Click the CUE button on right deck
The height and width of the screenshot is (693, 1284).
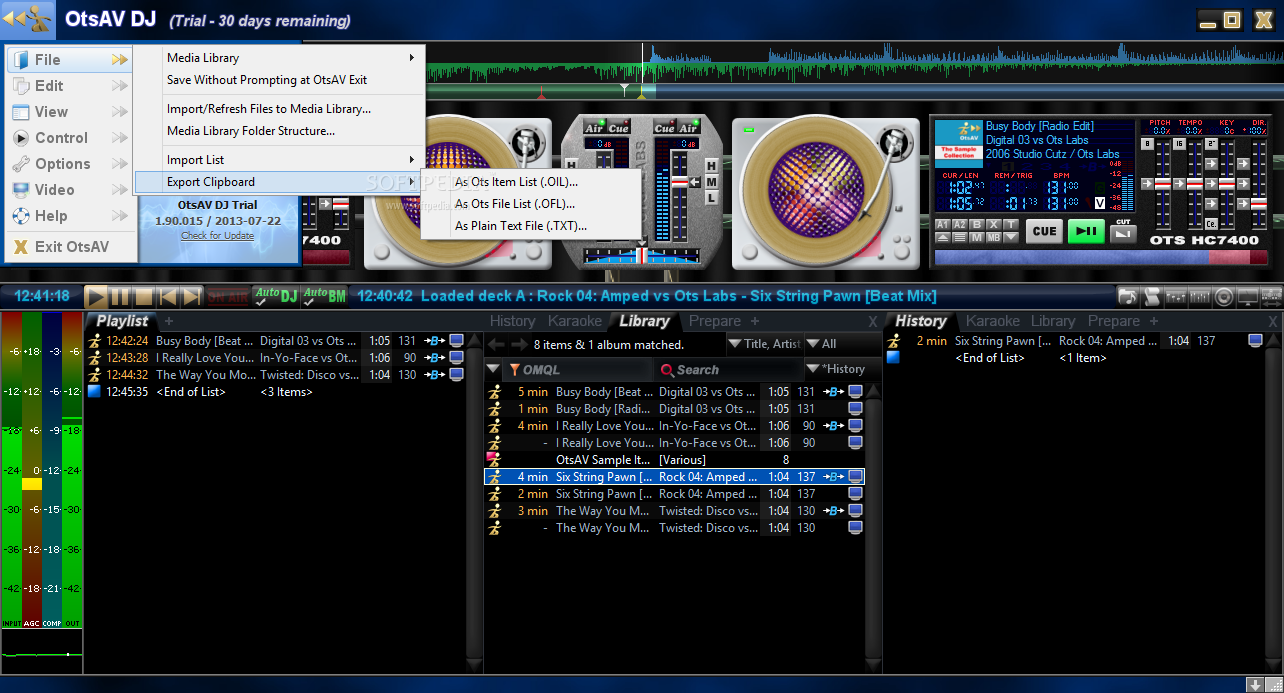(1044, 231)
